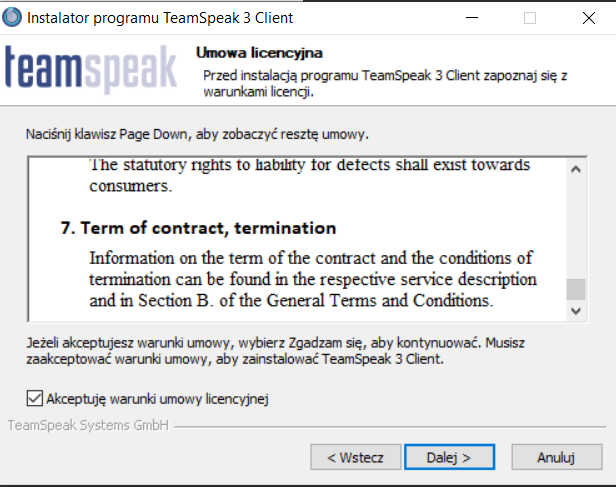
Task: Click the 'Umowa licencyjna' header title
Action: coord(258,53)
